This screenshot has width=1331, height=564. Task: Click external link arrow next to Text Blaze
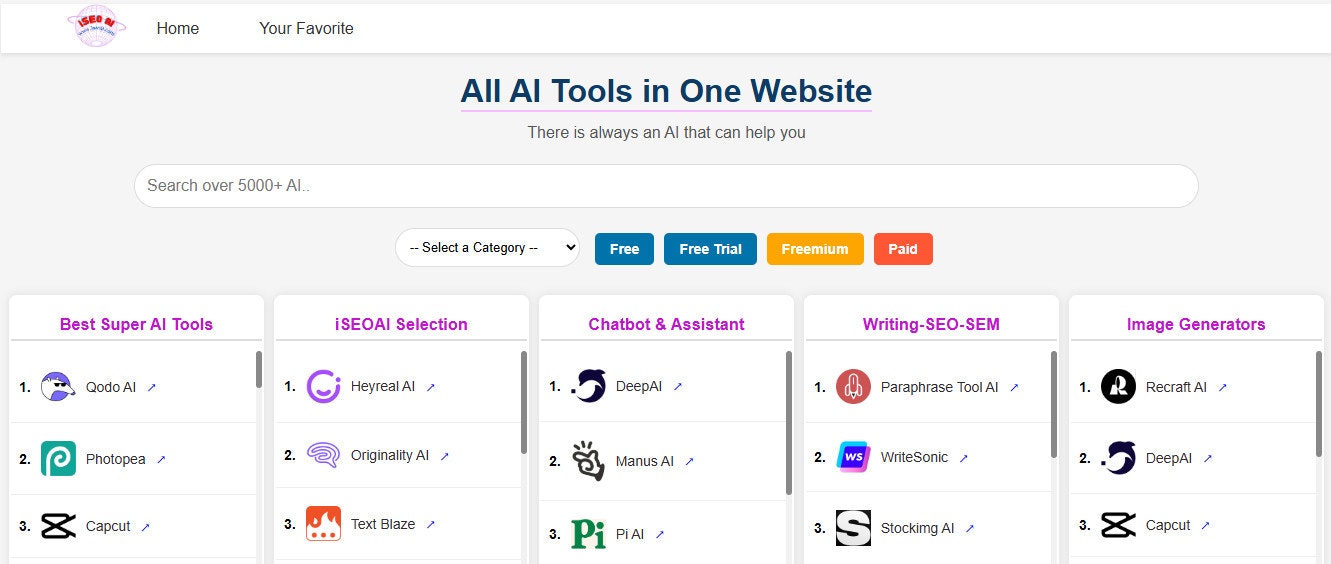[x=430, y=524]
